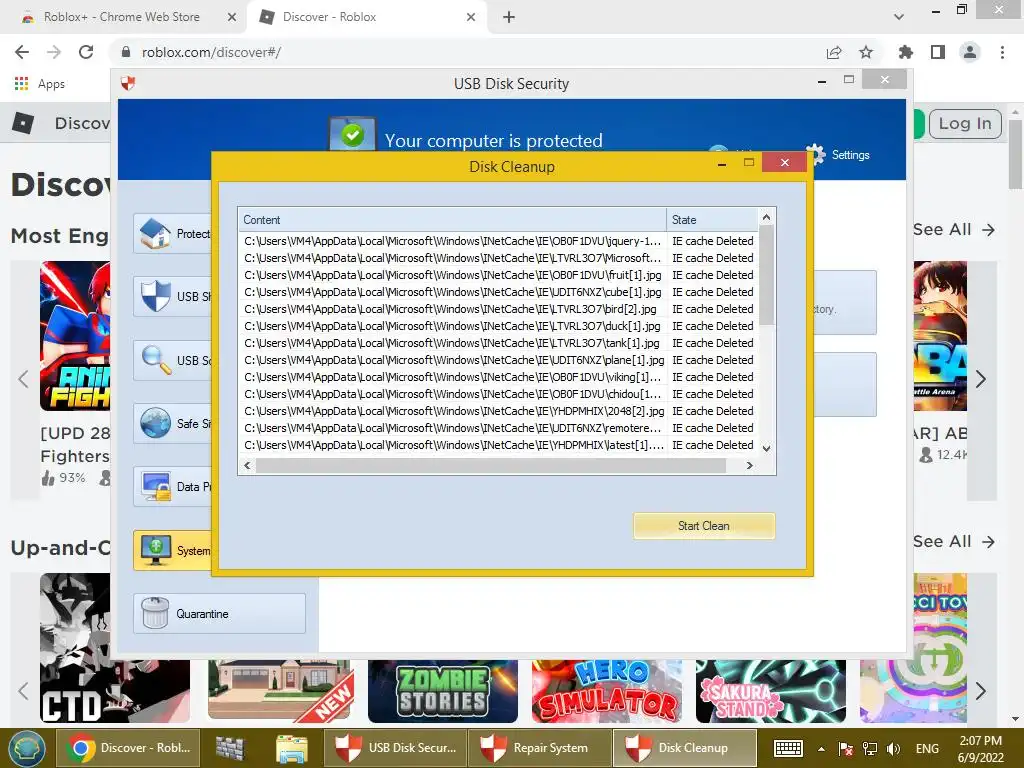Click the horizontal scroll right arrow
The height and width of the screenshot is (768, 1024).
[x=750, y=466]
